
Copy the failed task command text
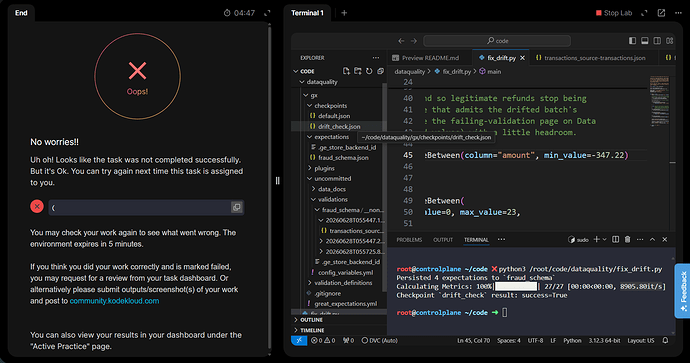(x=236, y=207)
